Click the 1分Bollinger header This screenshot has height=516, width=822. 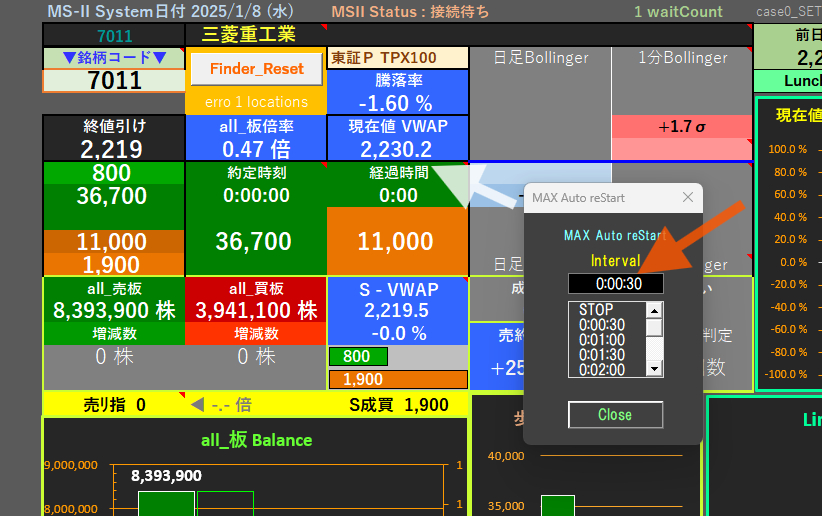[682, 58]
